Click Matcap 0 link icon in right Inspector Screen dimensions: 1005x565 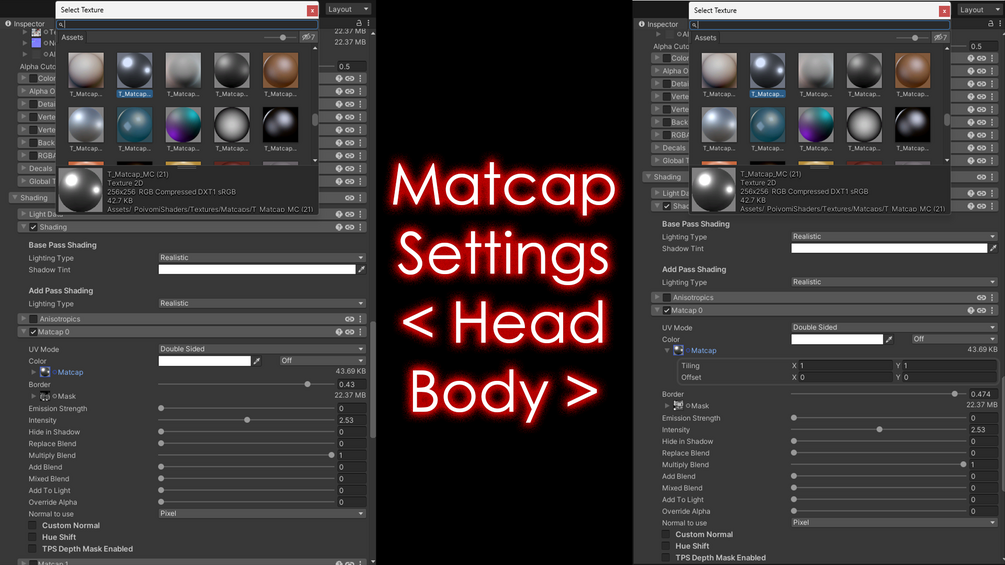pos(981,310)
